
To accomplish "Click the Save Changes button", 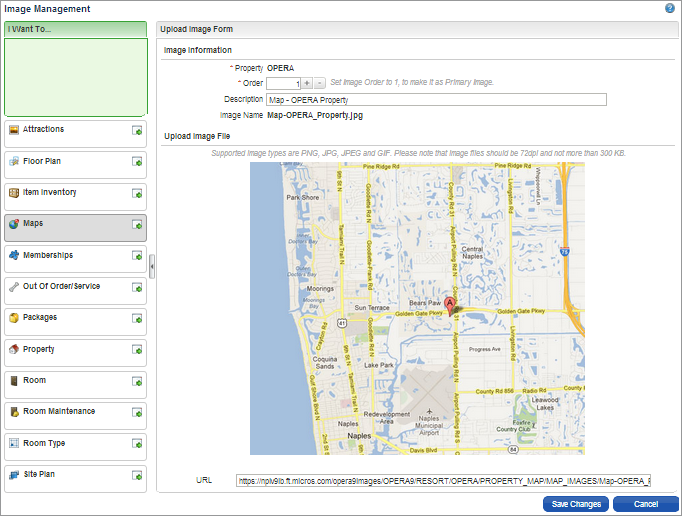I will point(576,504).
